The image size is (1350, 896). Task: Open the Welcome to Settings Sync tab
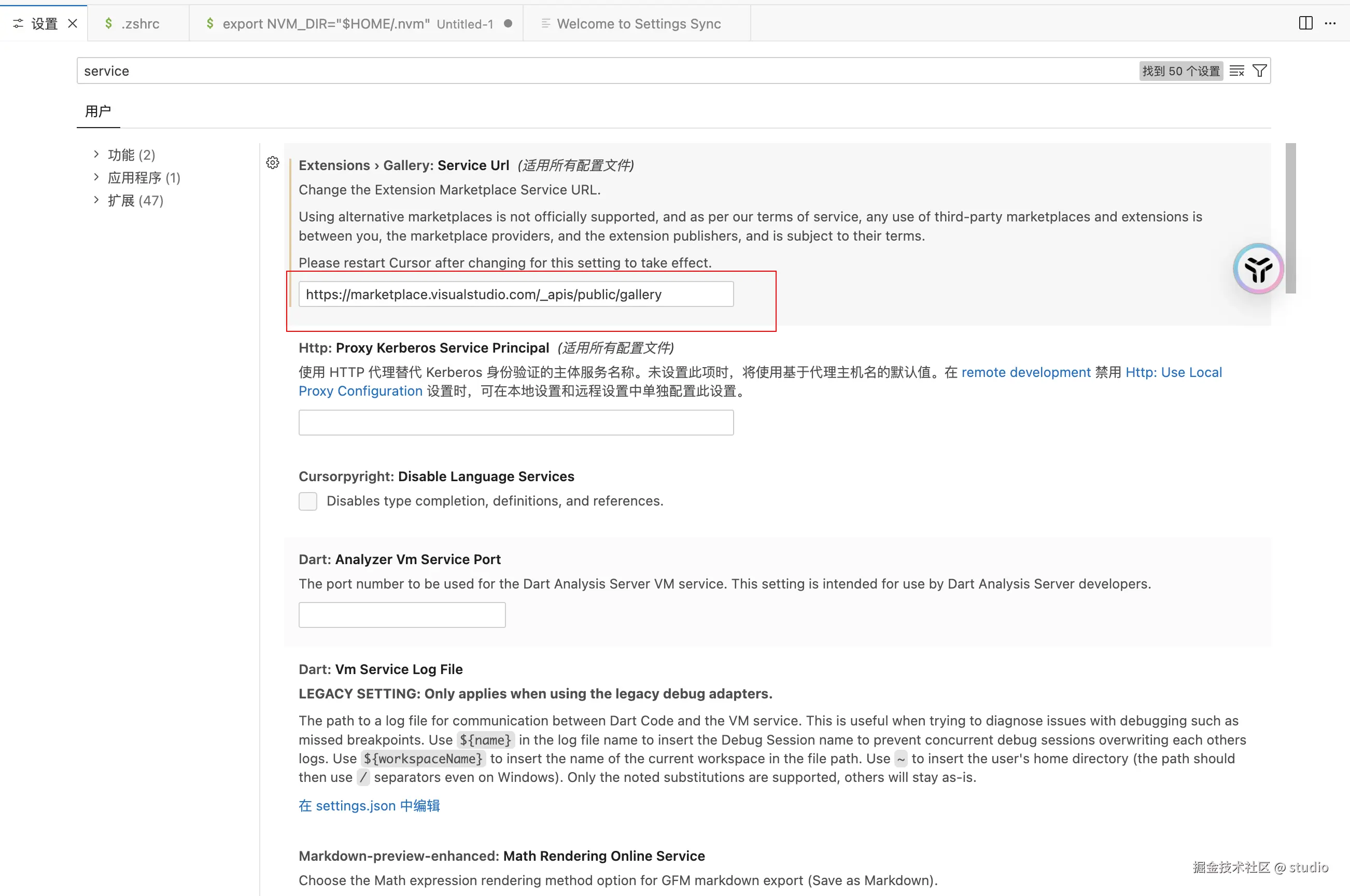pos(638,23)
